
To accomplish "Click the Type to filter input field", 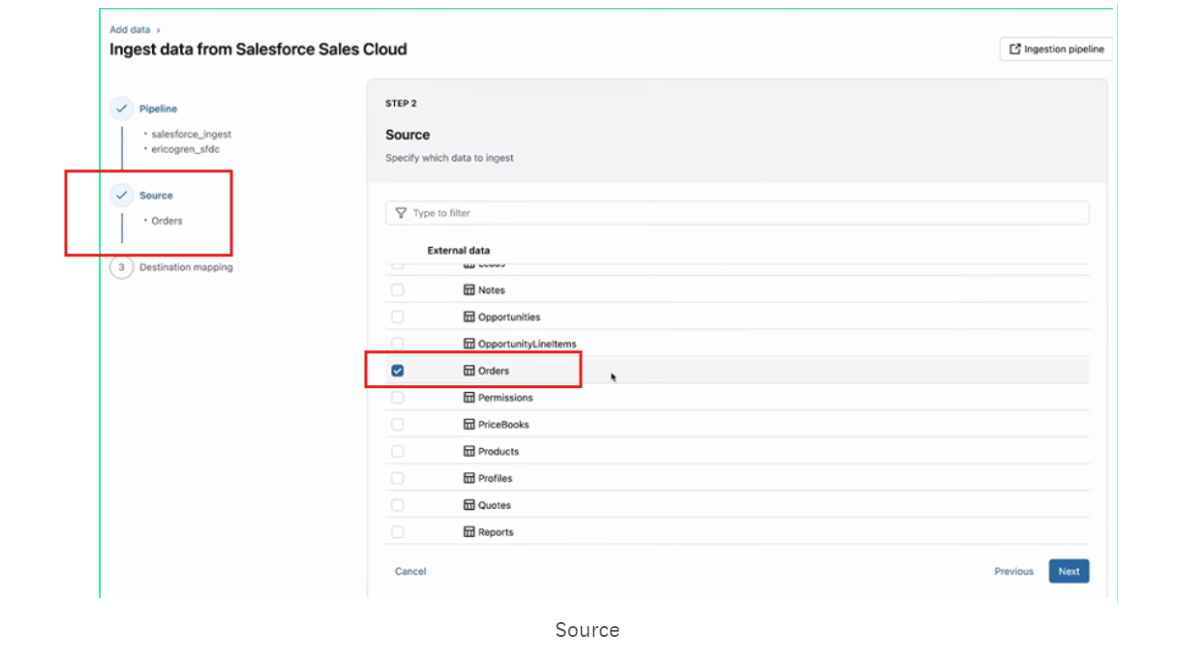I will click(x=700, y=212).
